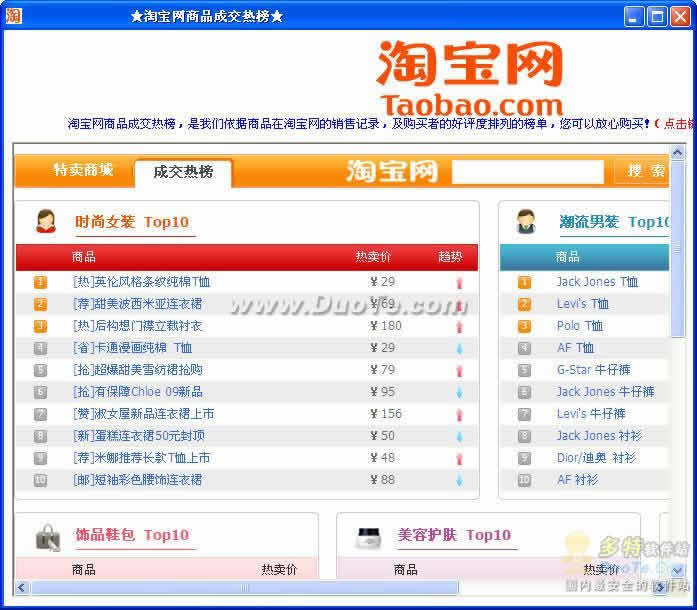697x610 pixels.
Task: Open 时尚女装 Top10 heading
Action: click(132, 222)
